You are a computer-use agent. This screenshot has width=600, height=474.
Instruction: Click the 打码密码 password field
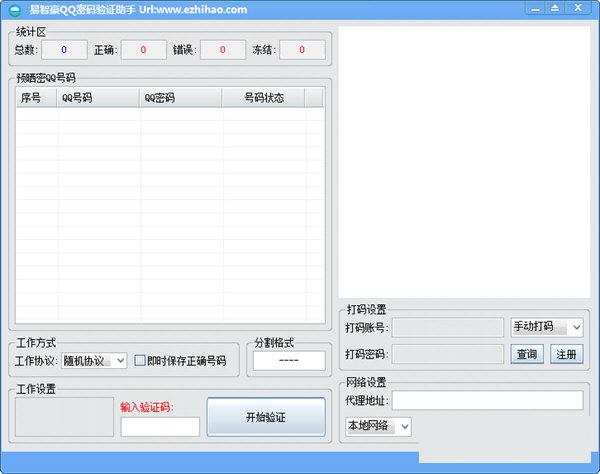click(448, 354)
